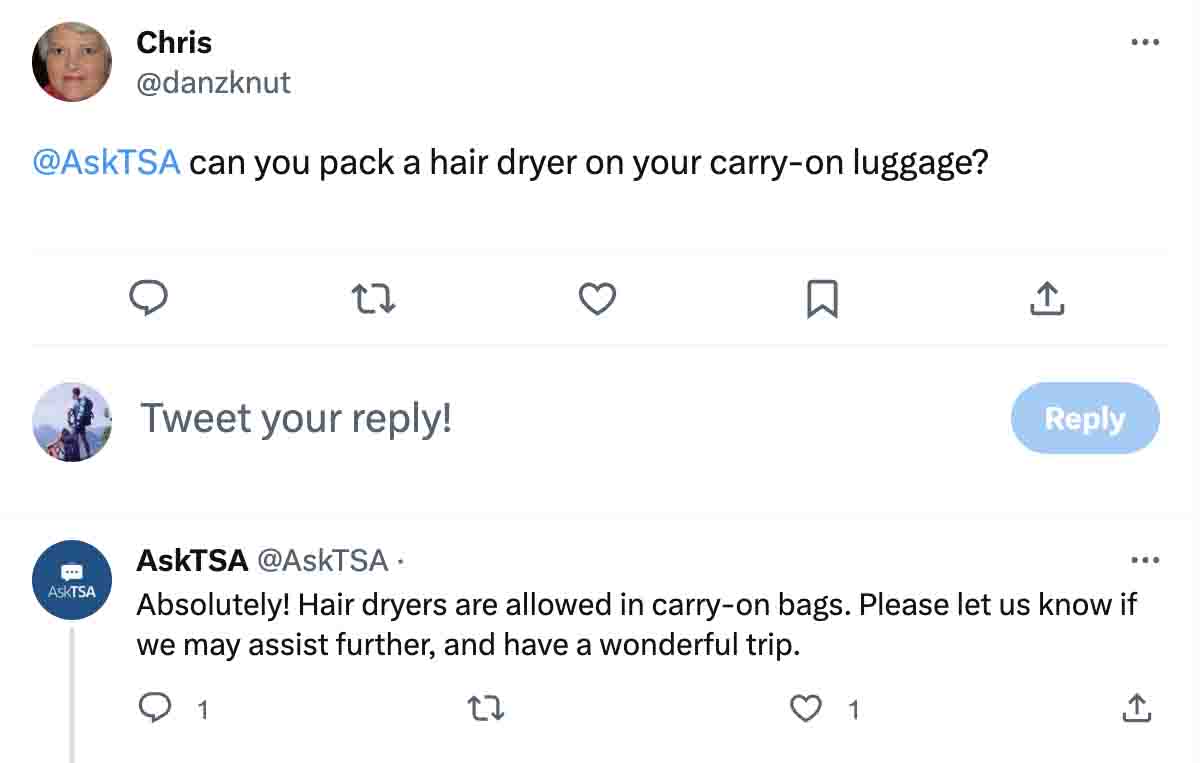
Task: Expand the three-dot menu on AskTSA's reply
Action: coord(1144,560)
